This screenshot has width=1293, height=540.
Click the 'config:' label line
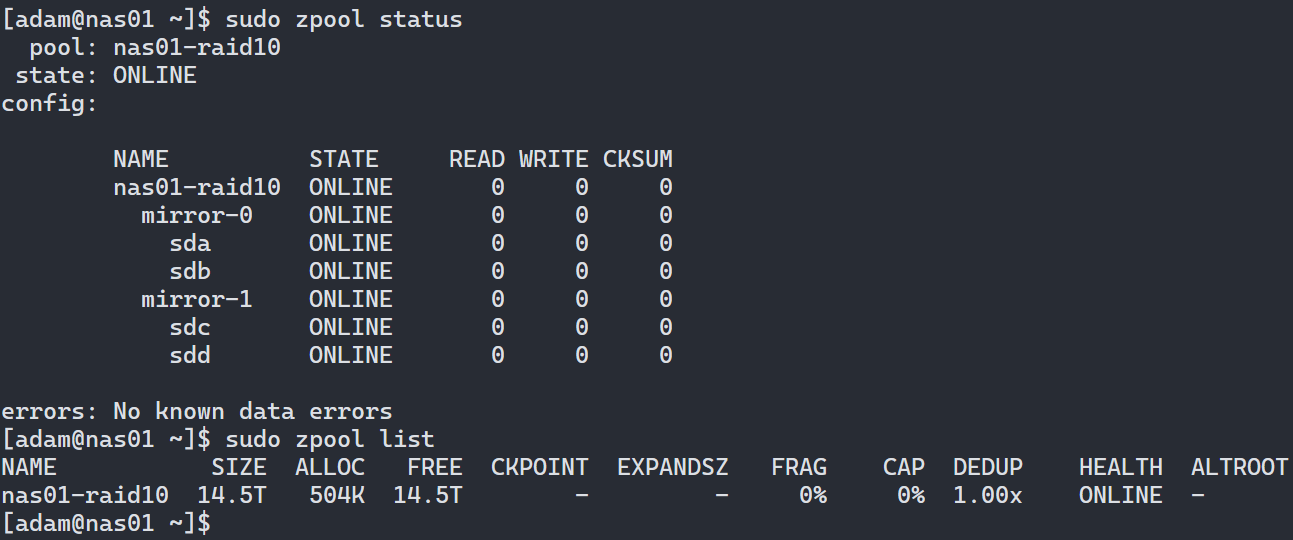pos(49,104)
